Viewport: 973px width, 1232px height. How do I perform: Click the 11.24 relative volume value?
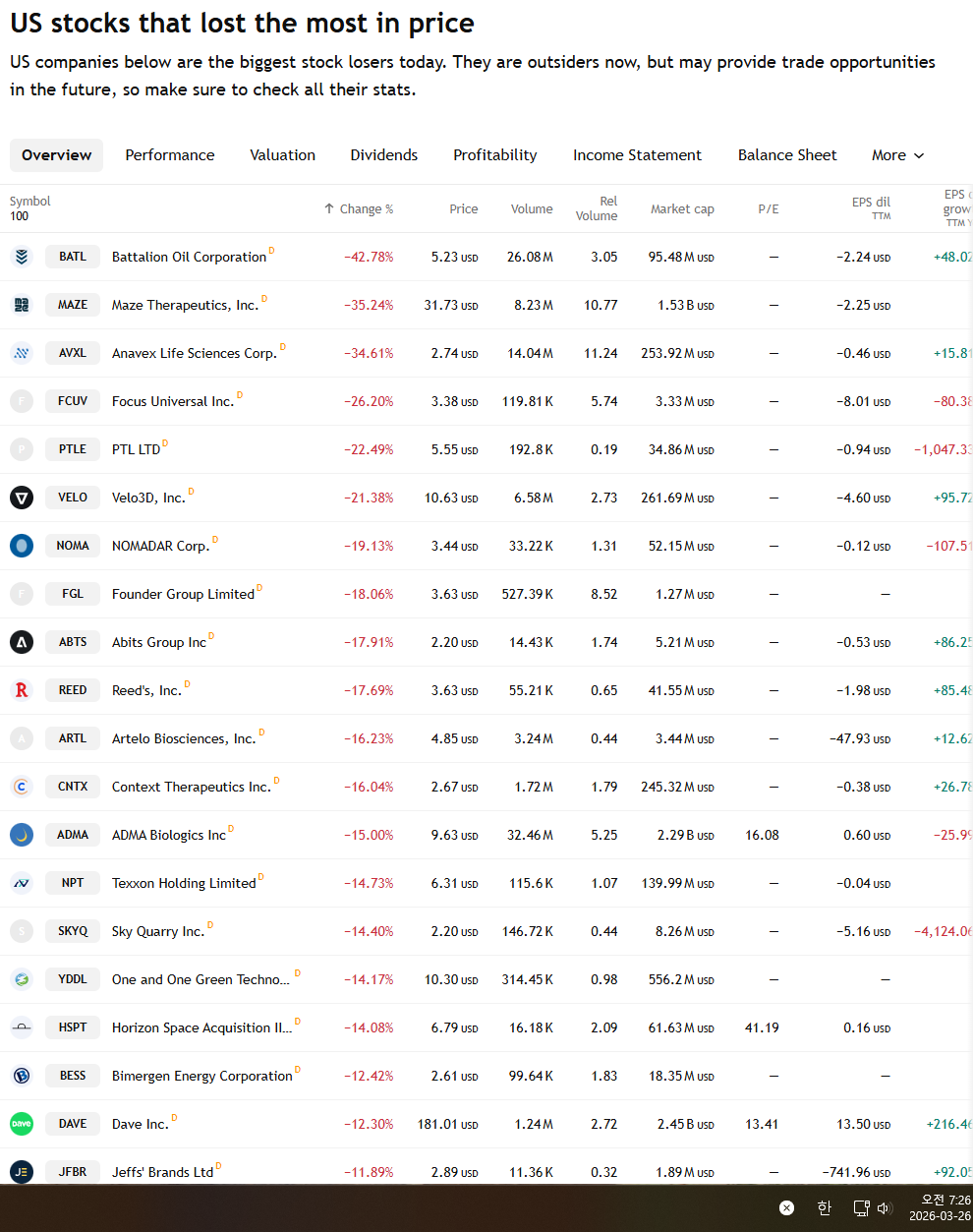click(x=601, y=353)
